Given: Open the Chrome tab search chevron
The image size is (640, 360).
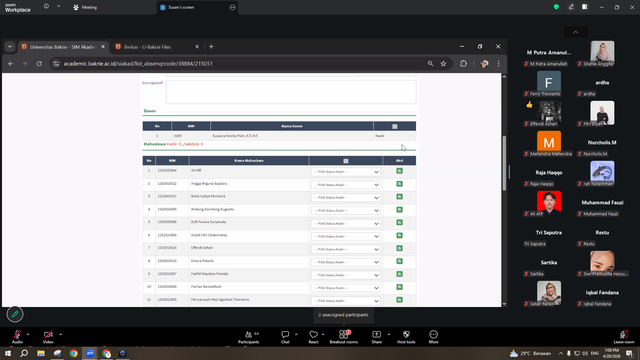Looking at the screenshot, I should pyautogui.click(x=10, y=47).
